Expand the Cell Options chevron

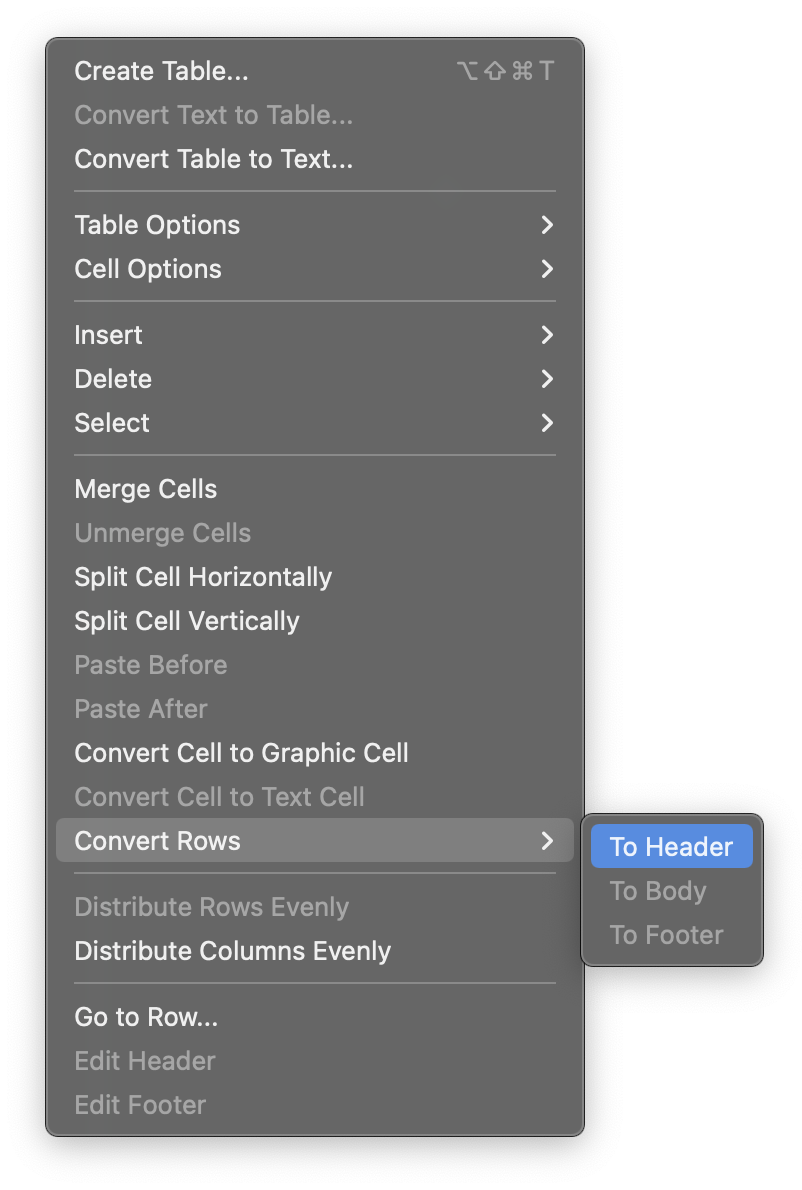(547, 269)
